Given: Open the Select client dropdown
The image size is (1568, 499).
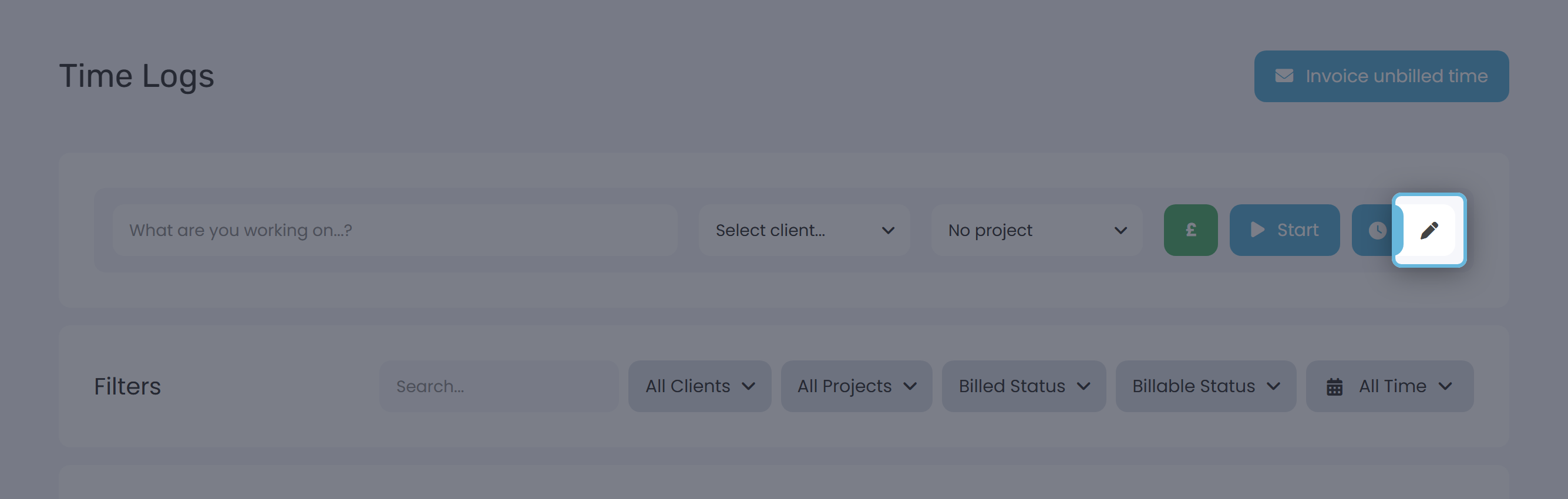Looking at the screenshot, I should (804, 230).
